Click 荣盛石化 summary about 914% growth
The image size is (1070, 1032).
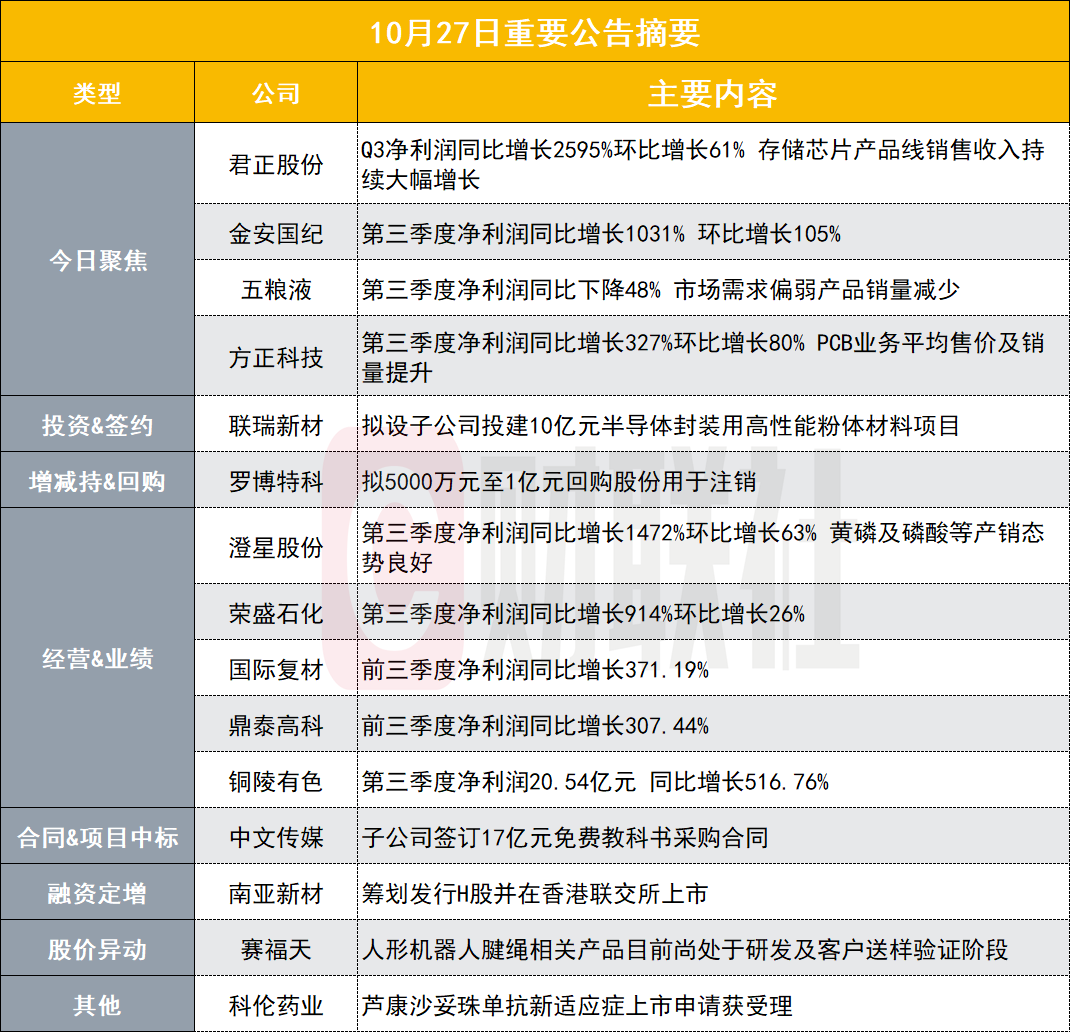point(583,614)
